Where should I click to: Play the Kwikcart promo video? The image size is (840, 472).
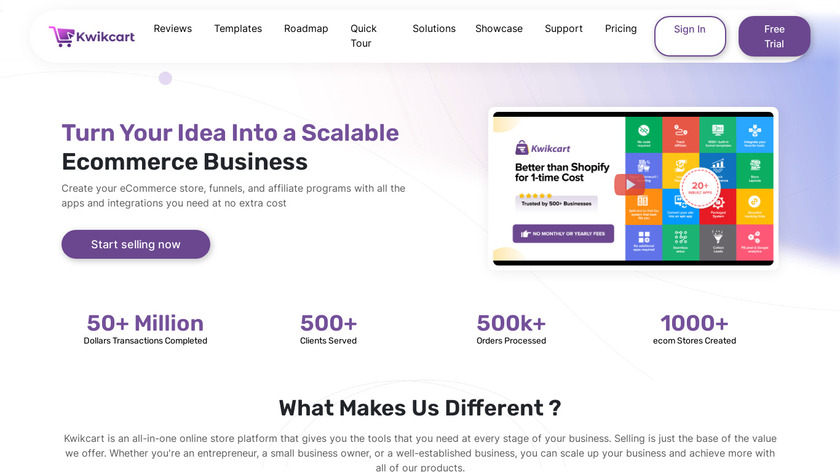tap(629, 184)
